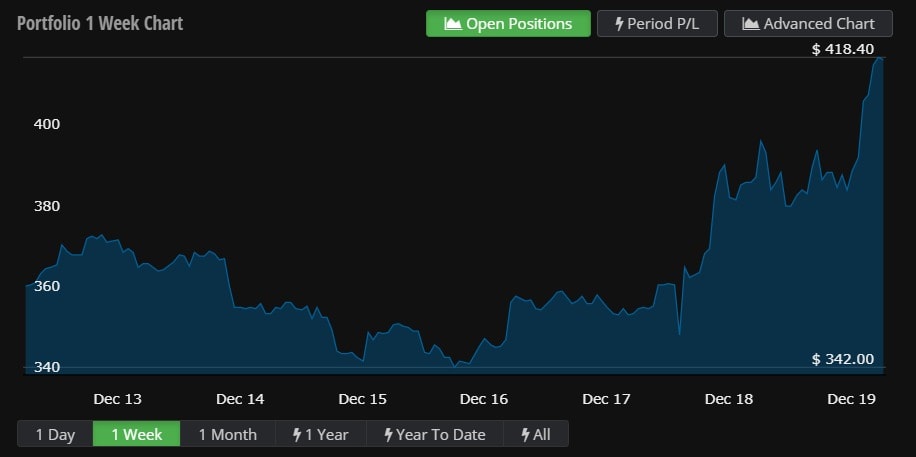Click the bolt icon beside 1 Year
Image resolution: width=916 pixels, height=457 pixels.
click(x=297, y=434)
